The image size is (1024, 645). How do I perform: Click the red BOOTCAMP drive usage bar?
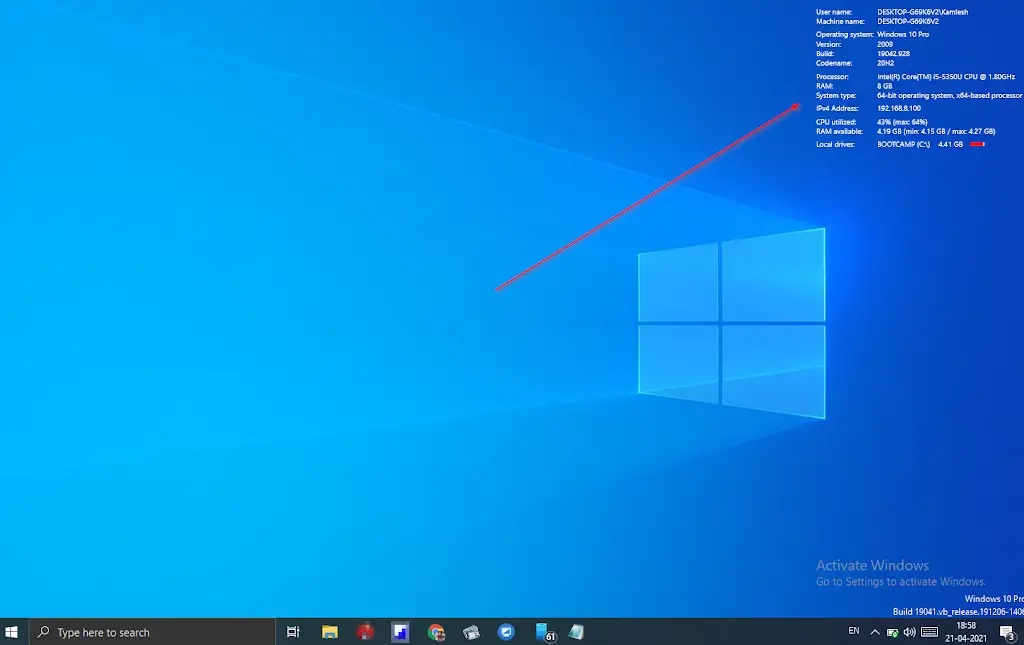tap(978, 144)
